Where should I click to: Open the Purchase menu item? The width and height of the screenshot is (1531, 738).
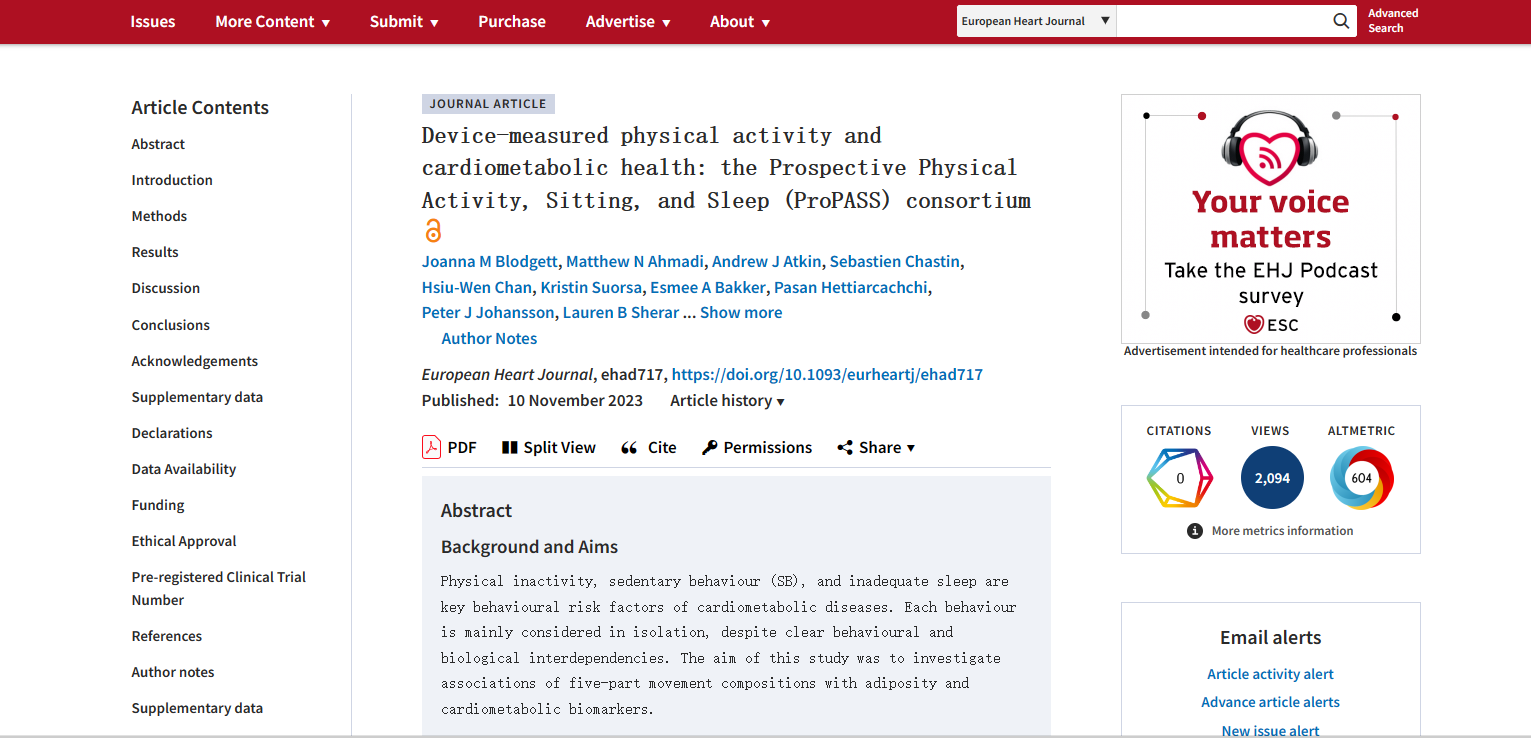[x=512, y=21]
